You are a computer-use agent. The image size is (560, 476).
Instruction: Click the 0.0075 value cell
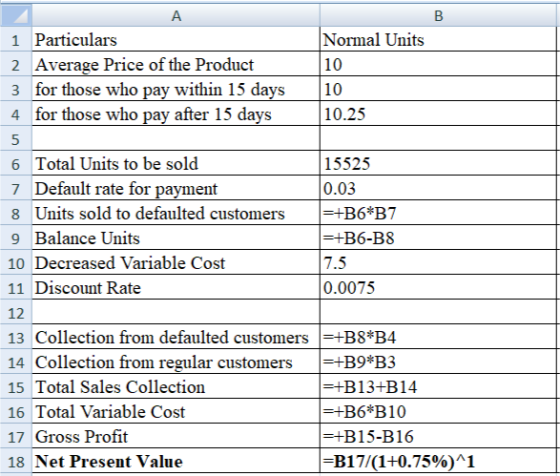pos(439,287)
